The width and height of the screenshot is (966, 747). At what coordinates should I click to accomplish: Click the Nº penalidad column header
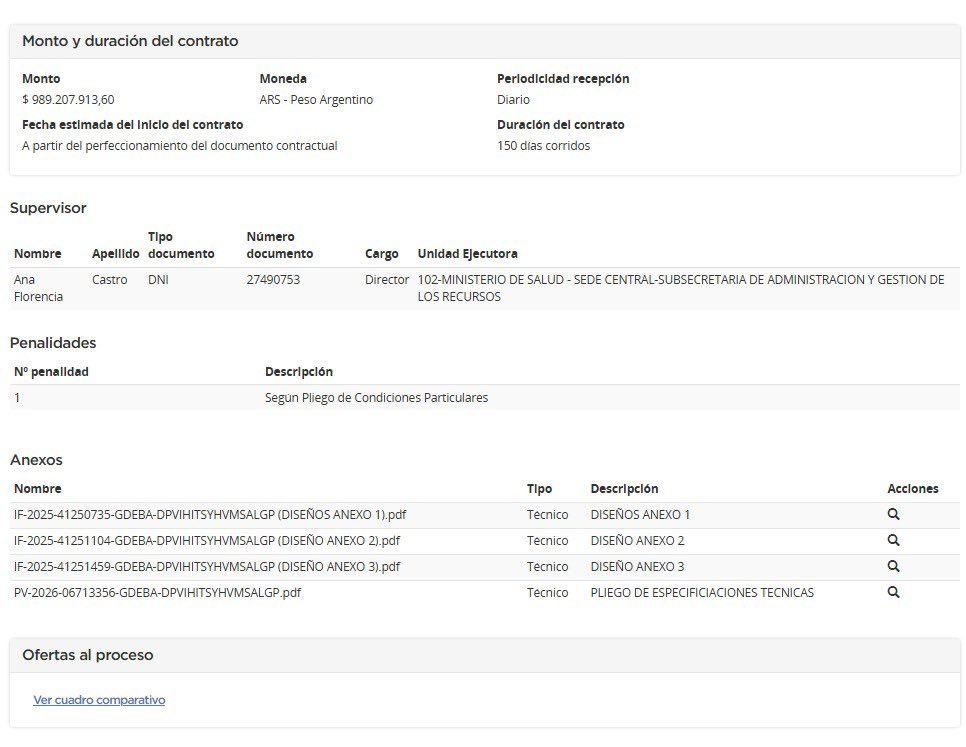click(51, 371)
